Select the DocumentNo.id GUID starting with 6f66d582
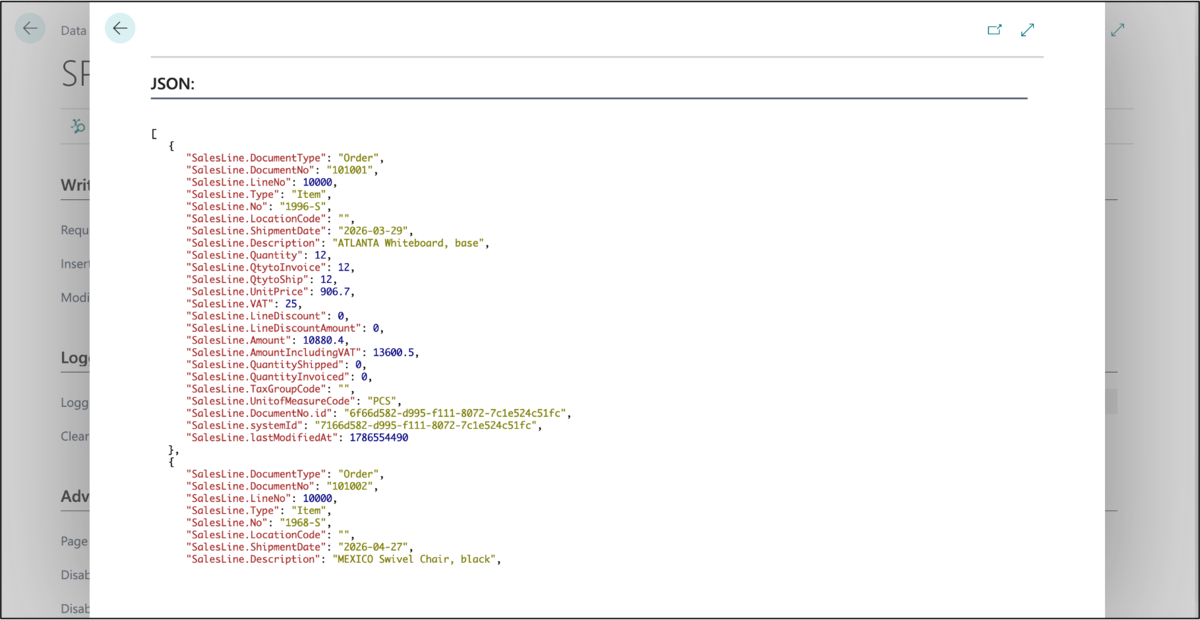The image size is (1200, 620). coord(456,413)
